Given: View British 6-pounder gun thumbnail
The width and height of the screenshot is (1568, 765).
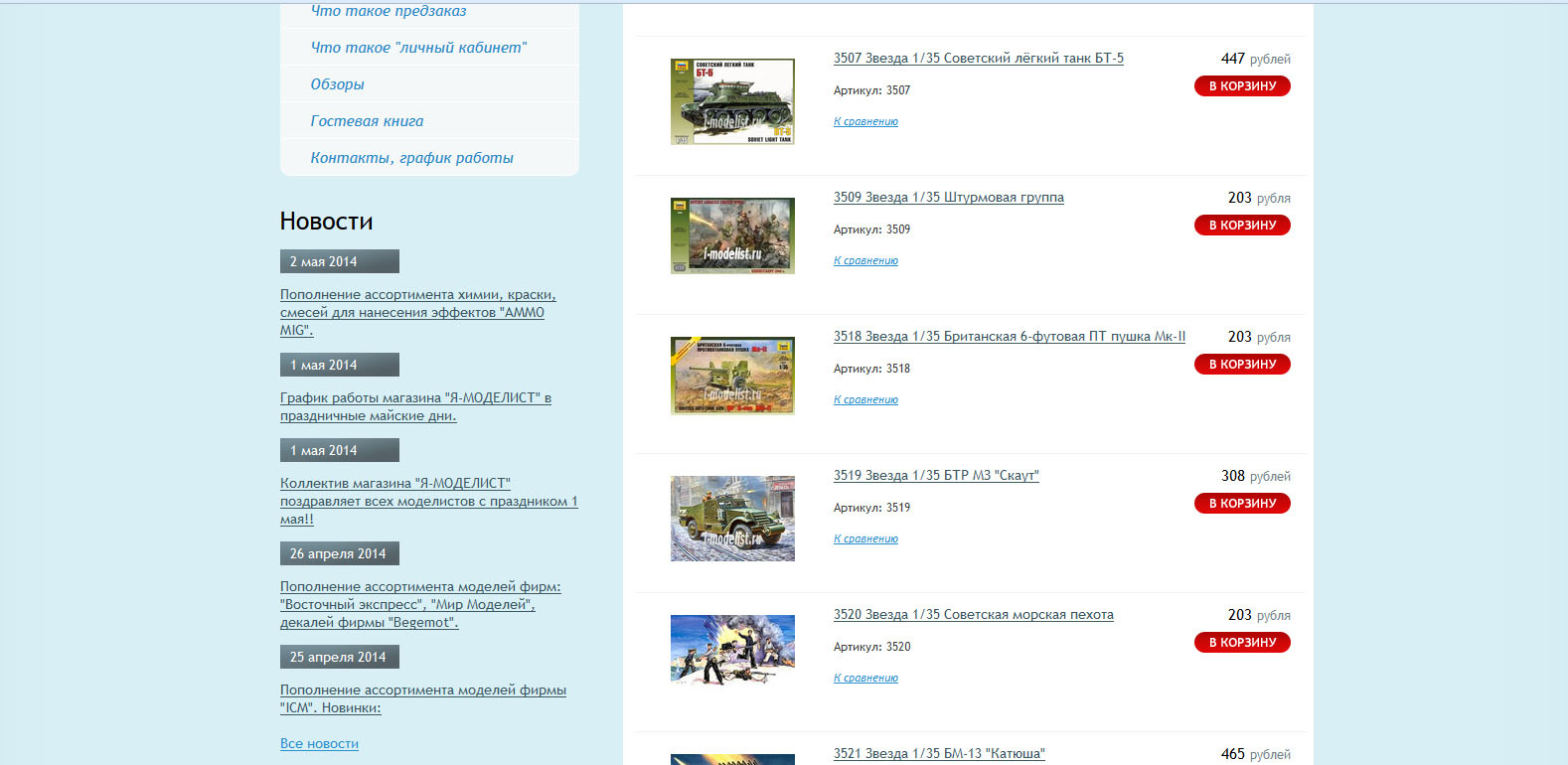Looking at the screenshot, I should tap(732, 376).
